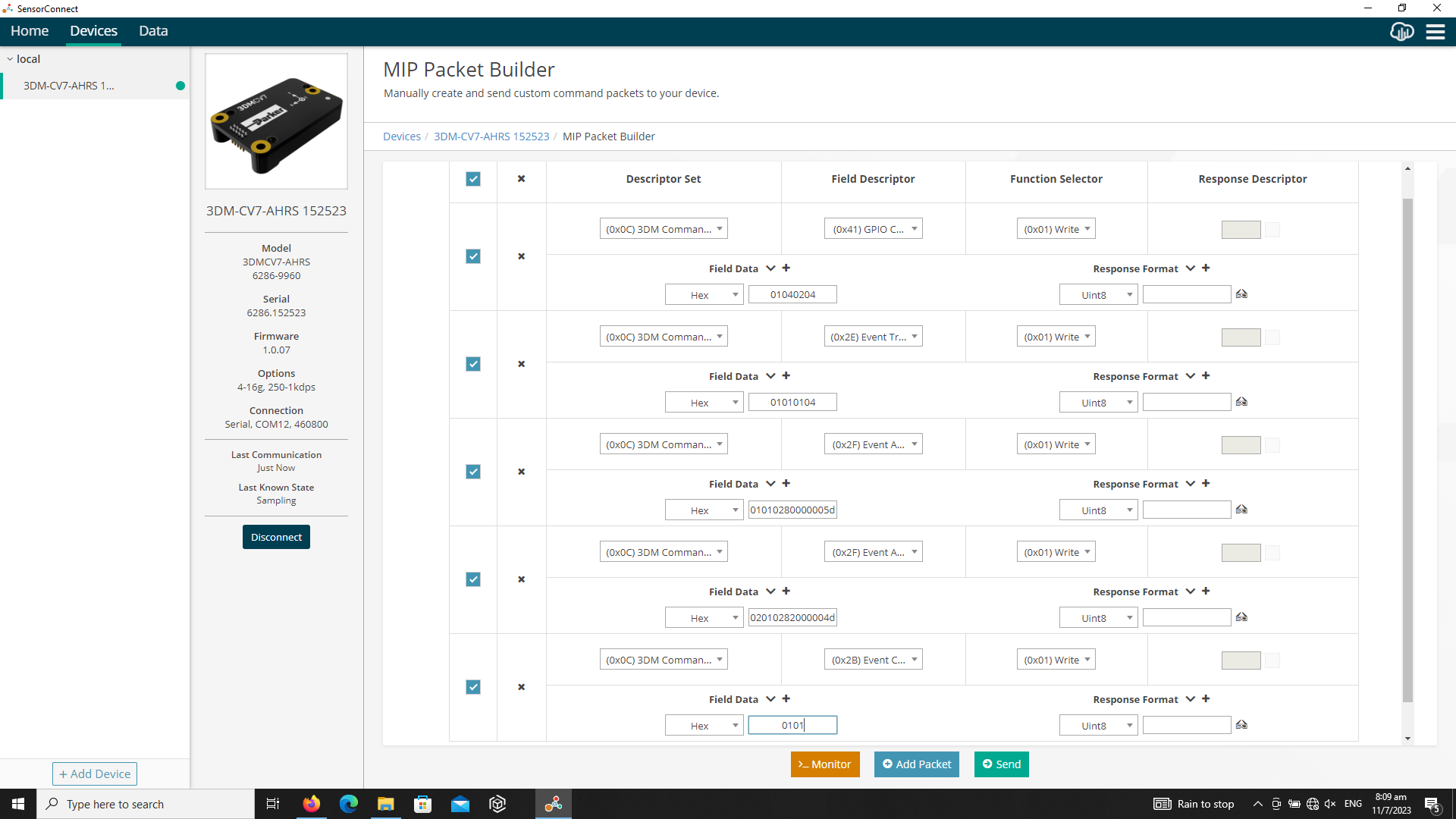Toggle the checkbox next to first Response Descriptor field
This screenshot has height=819, width=1456.
[x=1272, y=230]
